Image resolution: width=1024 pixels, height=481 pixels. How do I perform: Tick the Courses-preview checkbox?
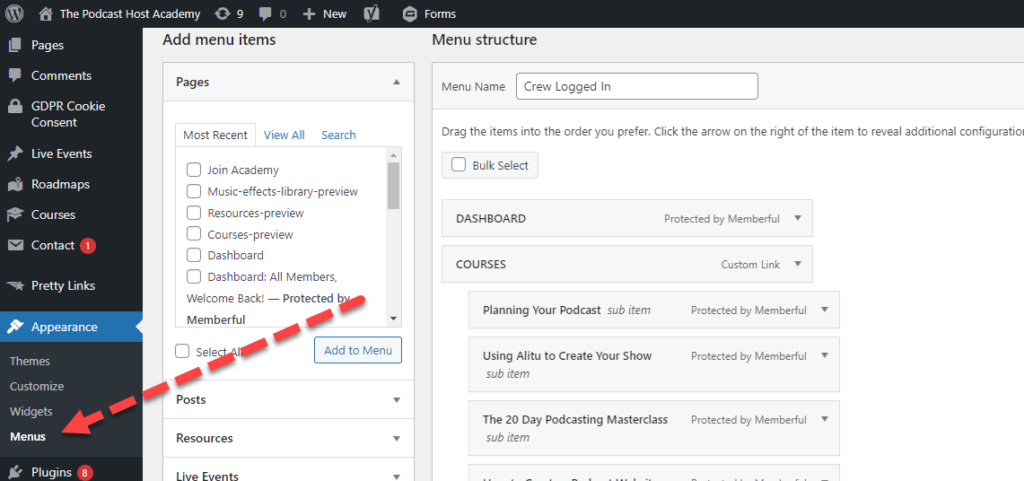194,235
